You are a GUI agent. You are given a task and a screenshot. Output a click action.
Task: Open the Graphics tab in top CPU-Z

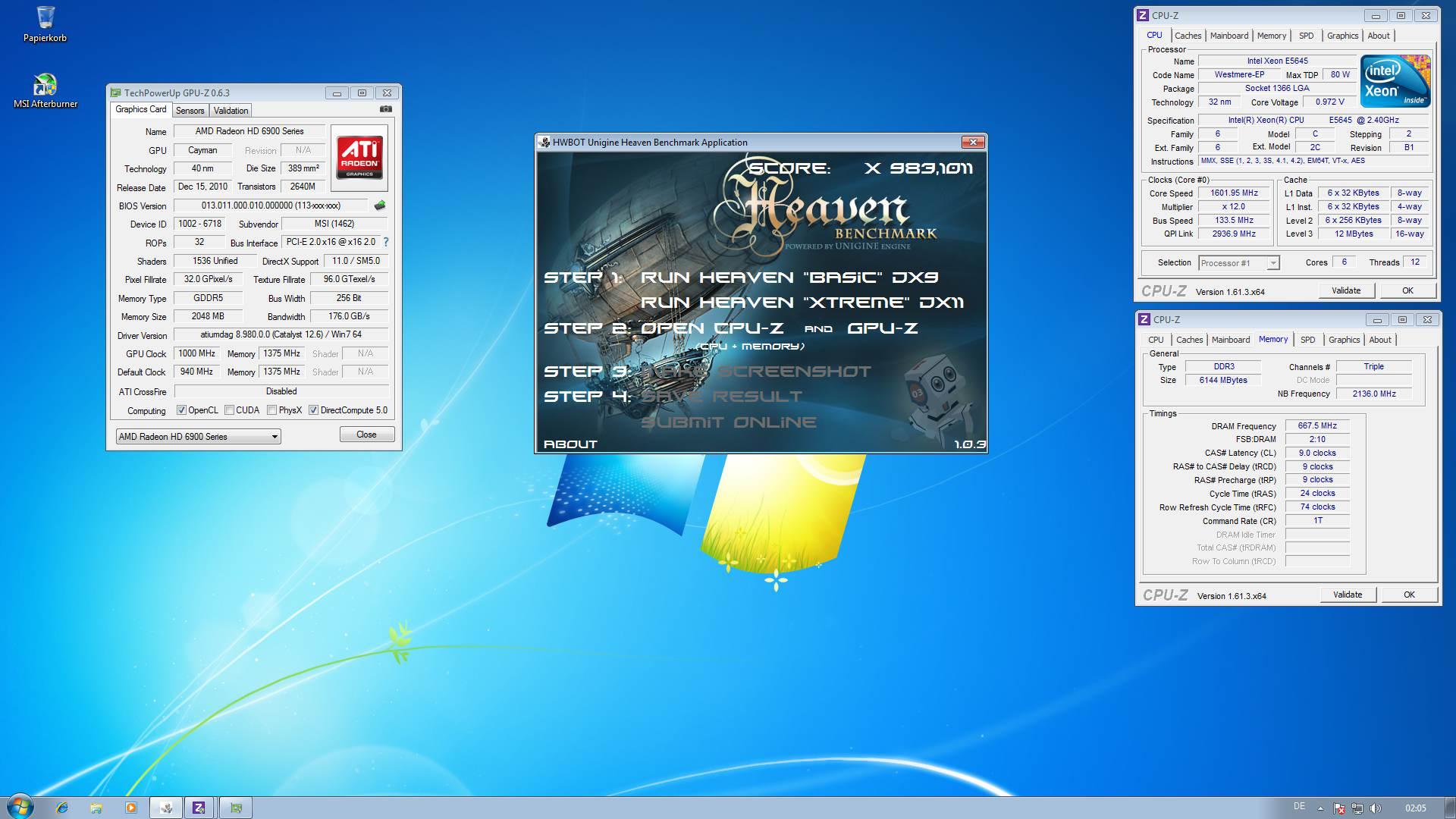[1342, 36]
